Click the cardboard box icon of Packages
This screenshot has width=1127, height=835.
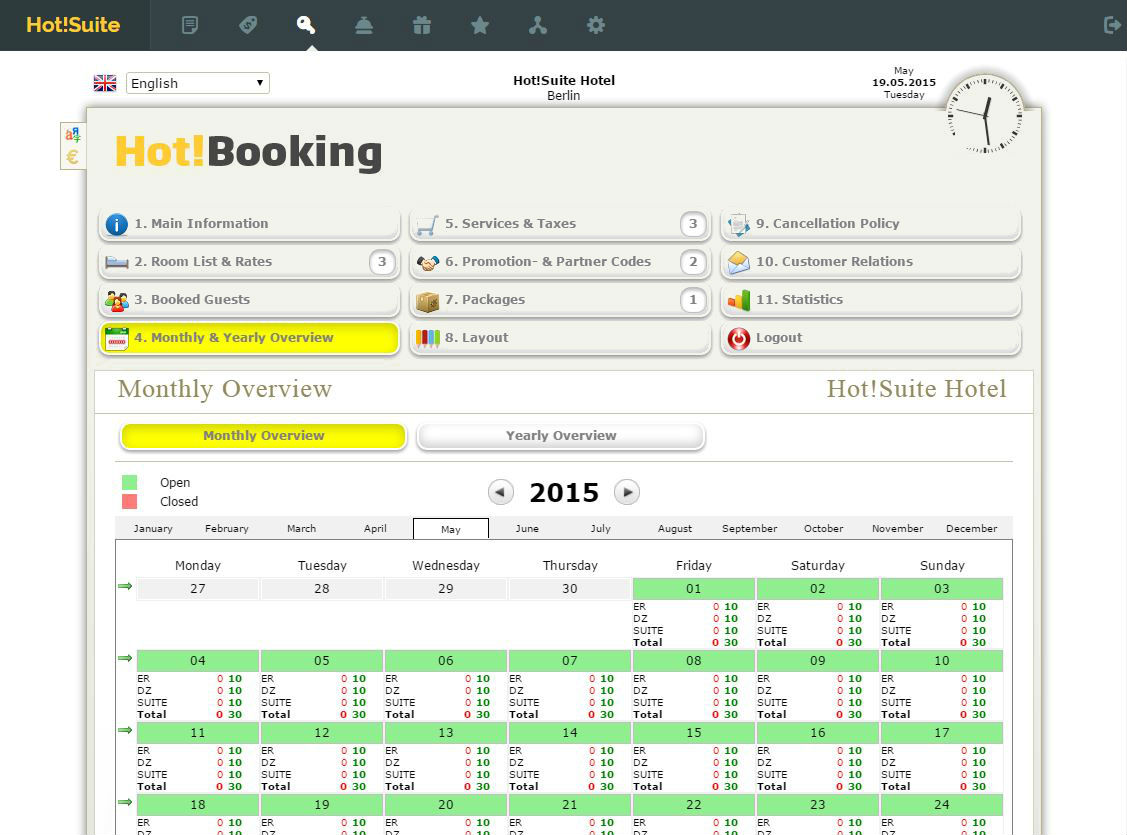click(427, 301)
